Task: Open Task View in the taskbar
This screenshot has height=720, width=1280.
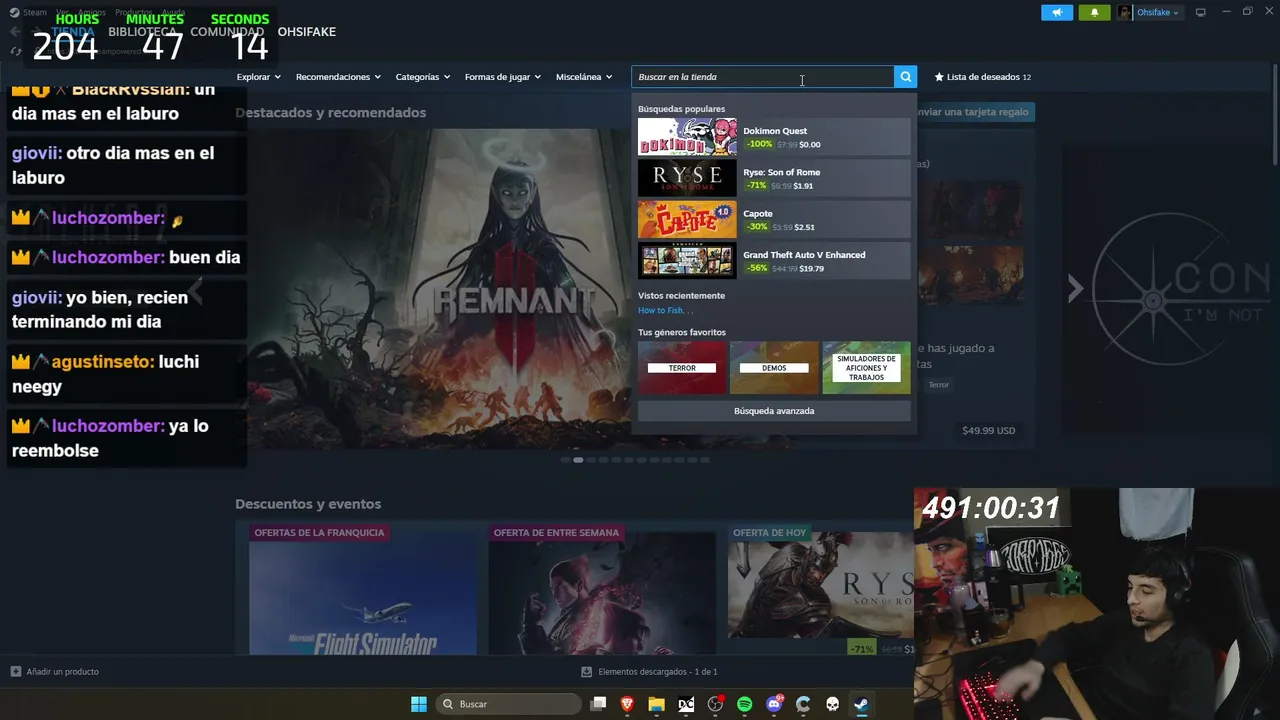Action: tap(598, 704)
